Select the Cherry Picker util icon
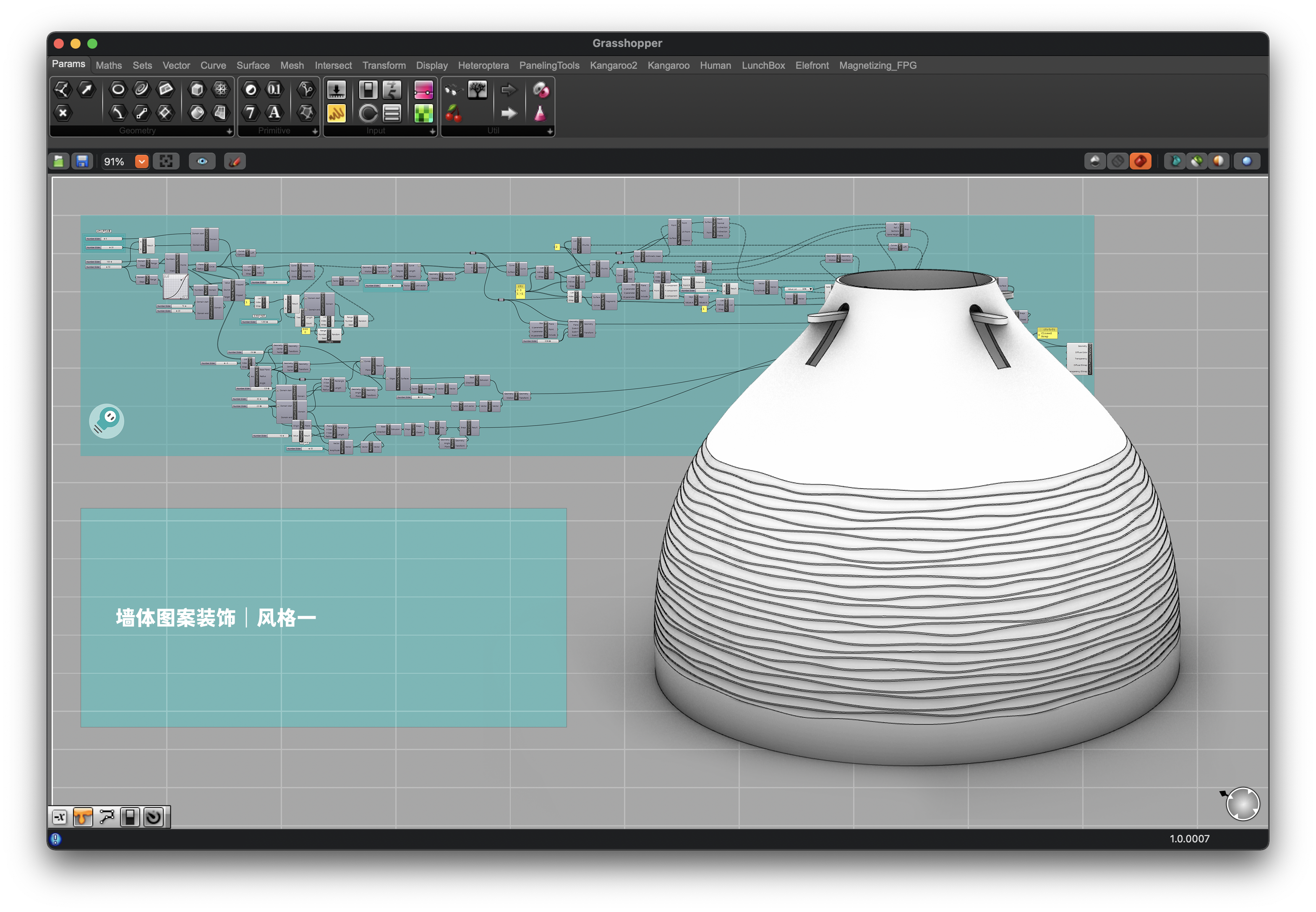Viewport: 1316px width, 912px height. pyautogui.click(x=453, y=113)
